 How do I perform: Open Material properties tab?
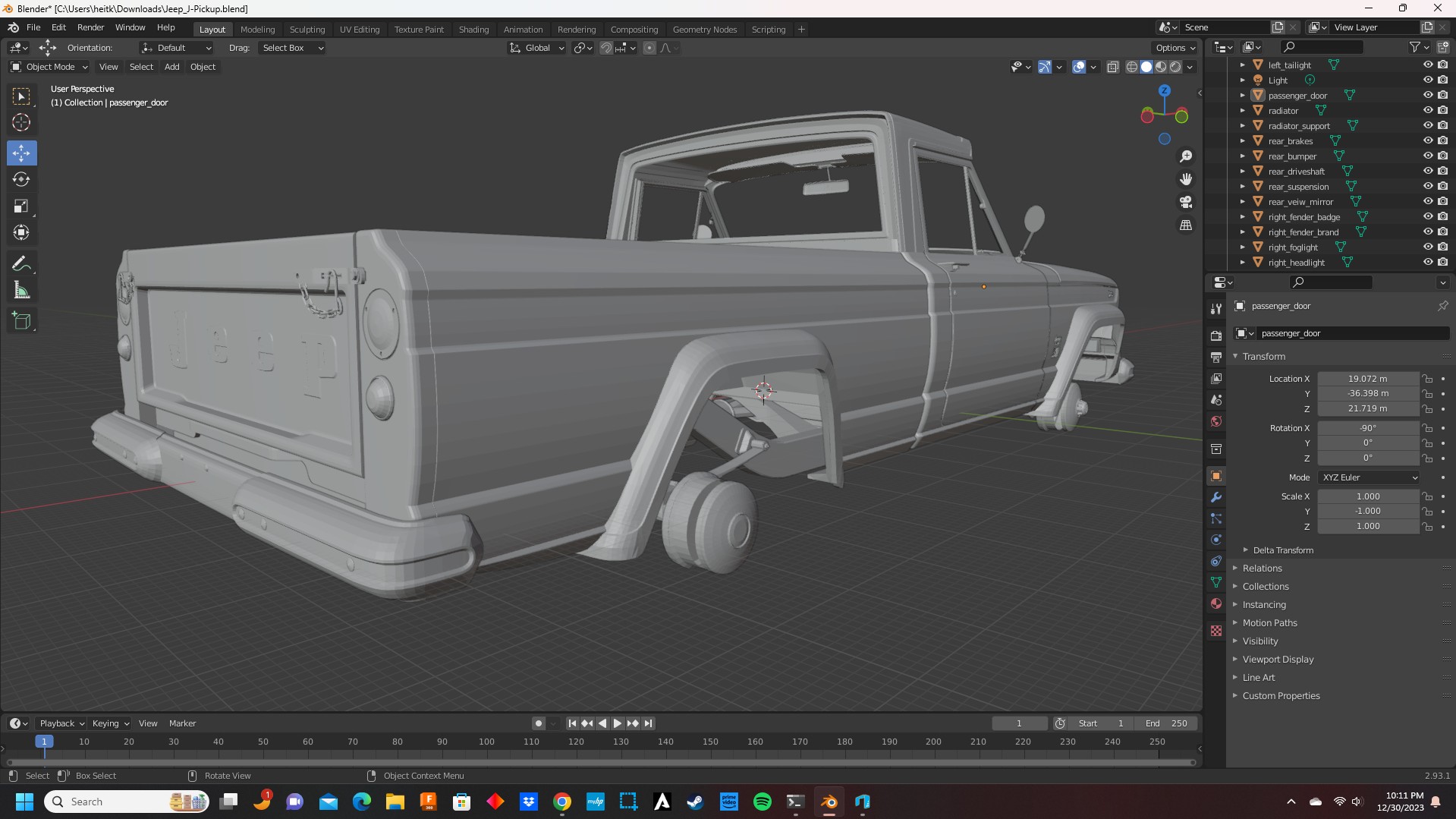coord(1216,604)
